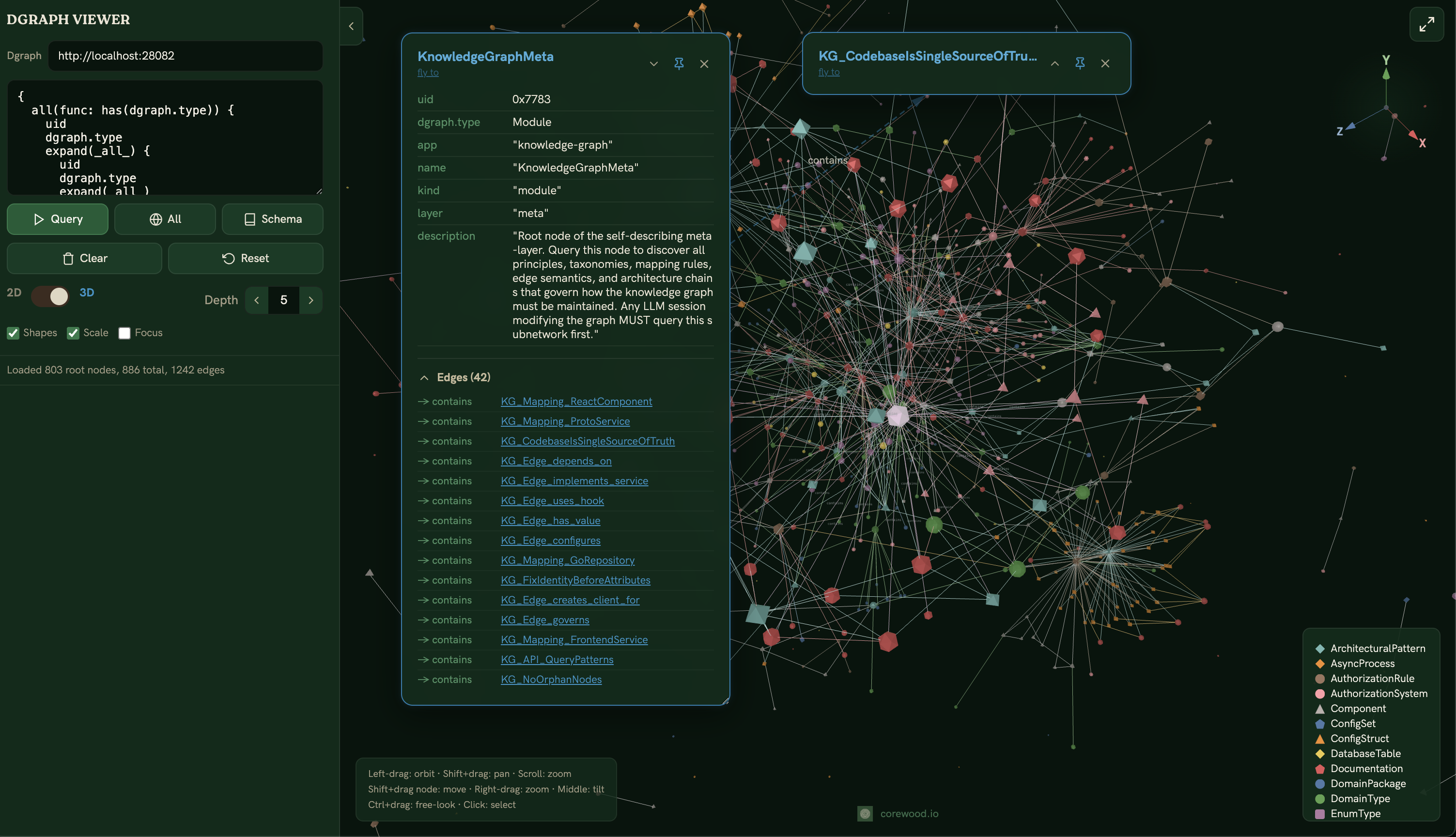1456x837 pixels.
Task: Pin the KnowledgeGraphMeta panel
Action: click(679, 64)
